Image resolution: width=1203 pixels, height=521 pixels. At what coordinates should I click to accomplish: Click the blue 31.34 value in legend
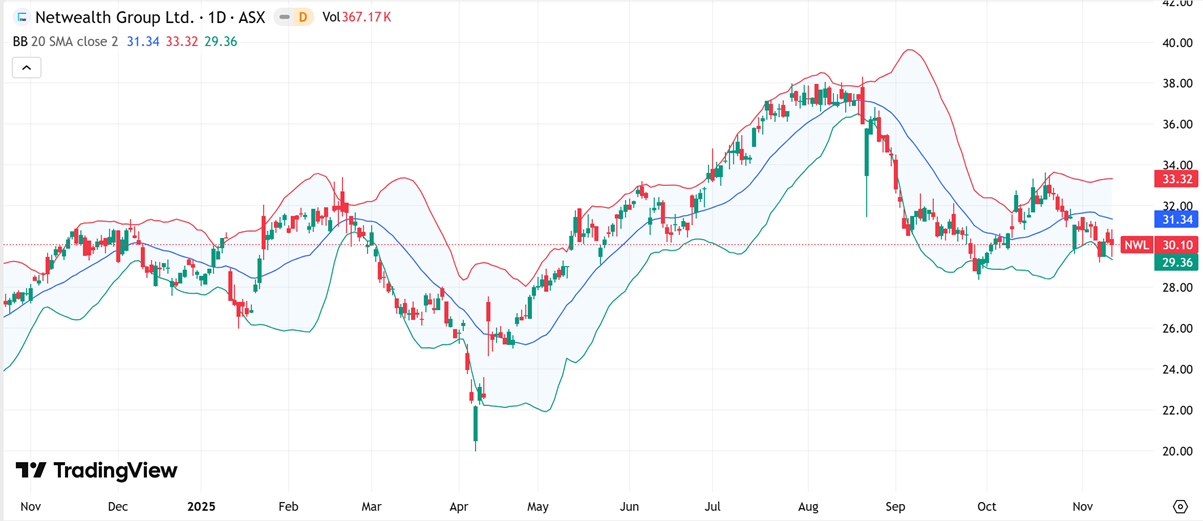coord(143,41)
